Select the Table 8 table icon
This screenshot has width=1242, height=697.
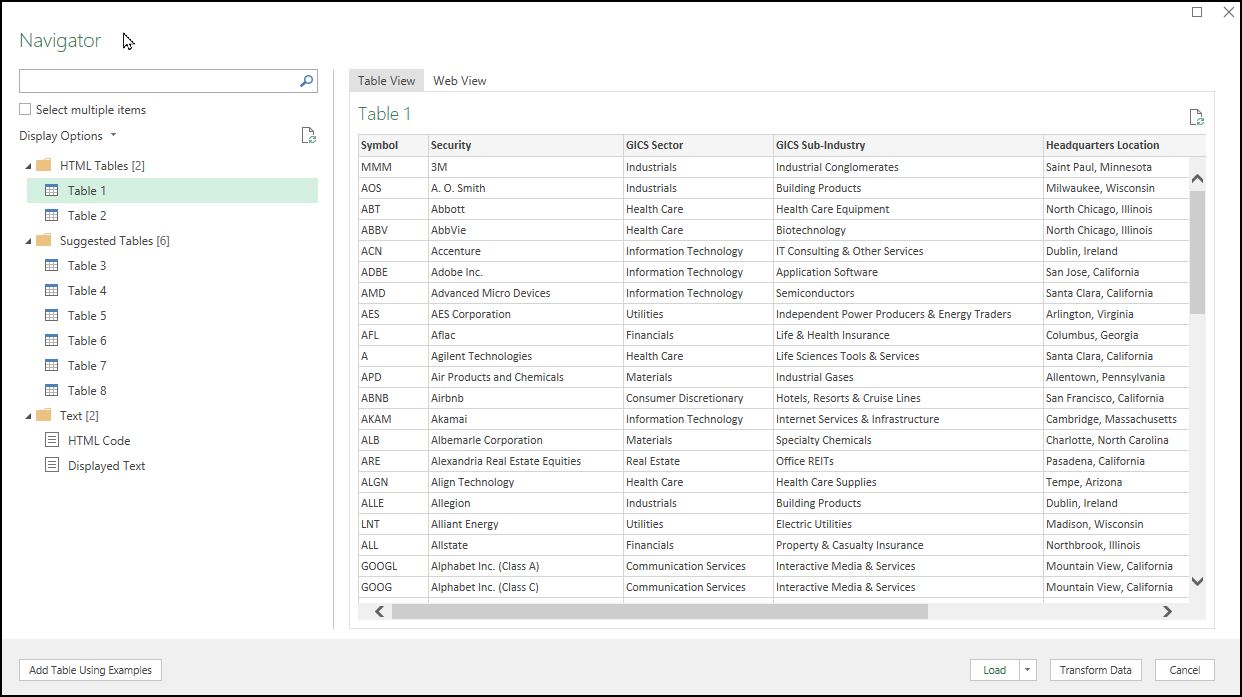(51, 390)
